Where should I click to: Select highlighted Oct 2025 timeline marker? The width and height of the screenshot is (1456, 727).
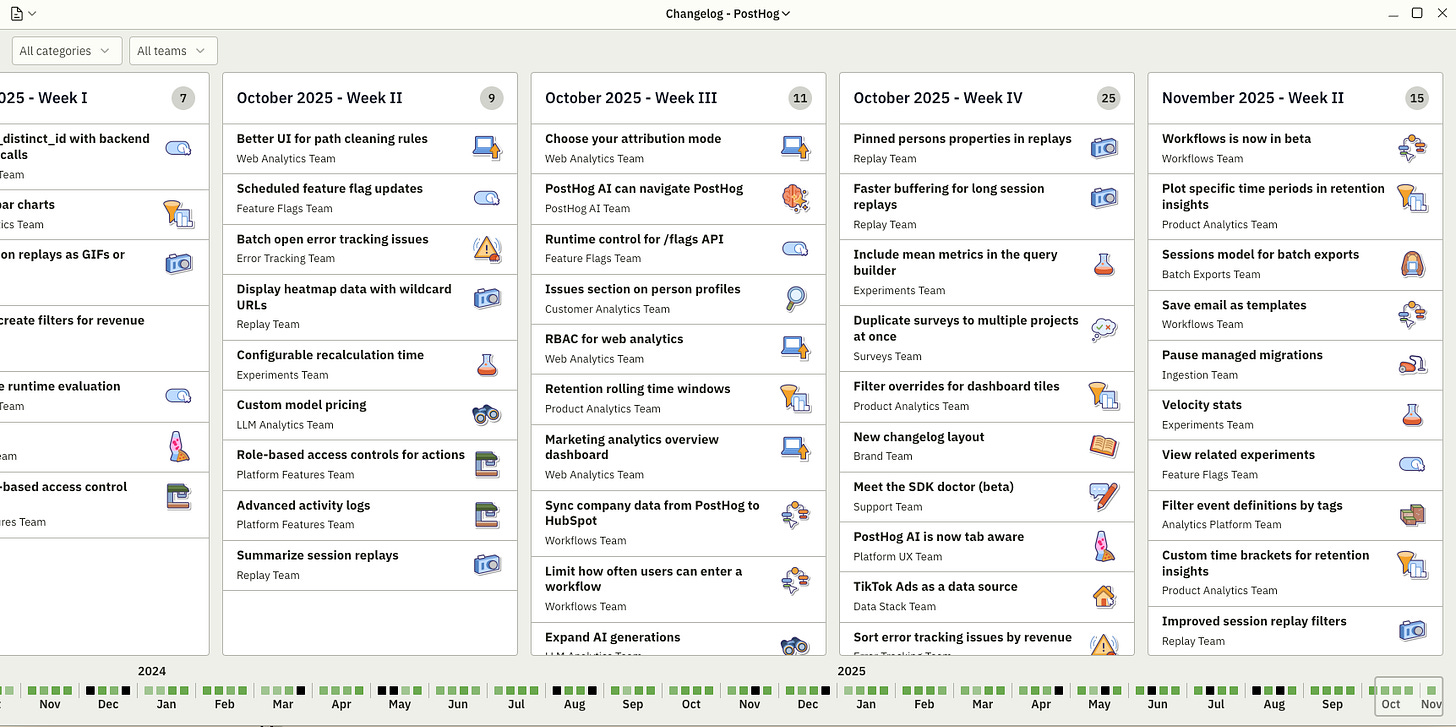[x=1391, y=704]
